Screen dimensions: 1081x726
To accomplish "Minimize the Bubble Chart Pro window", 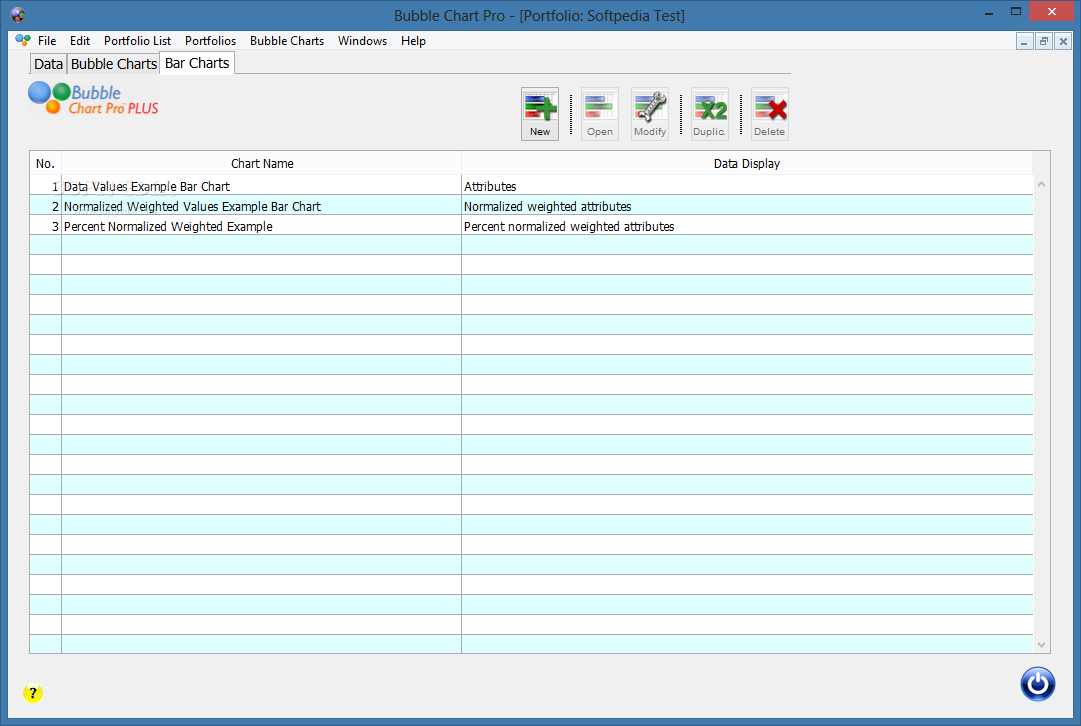I will tap(989, 12).
